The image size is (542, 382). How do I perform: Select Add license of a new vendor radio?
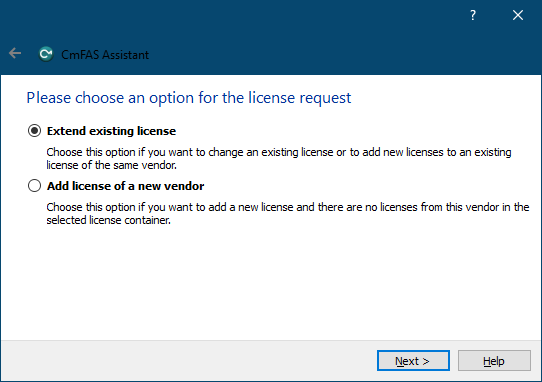[x=34, y=186]
